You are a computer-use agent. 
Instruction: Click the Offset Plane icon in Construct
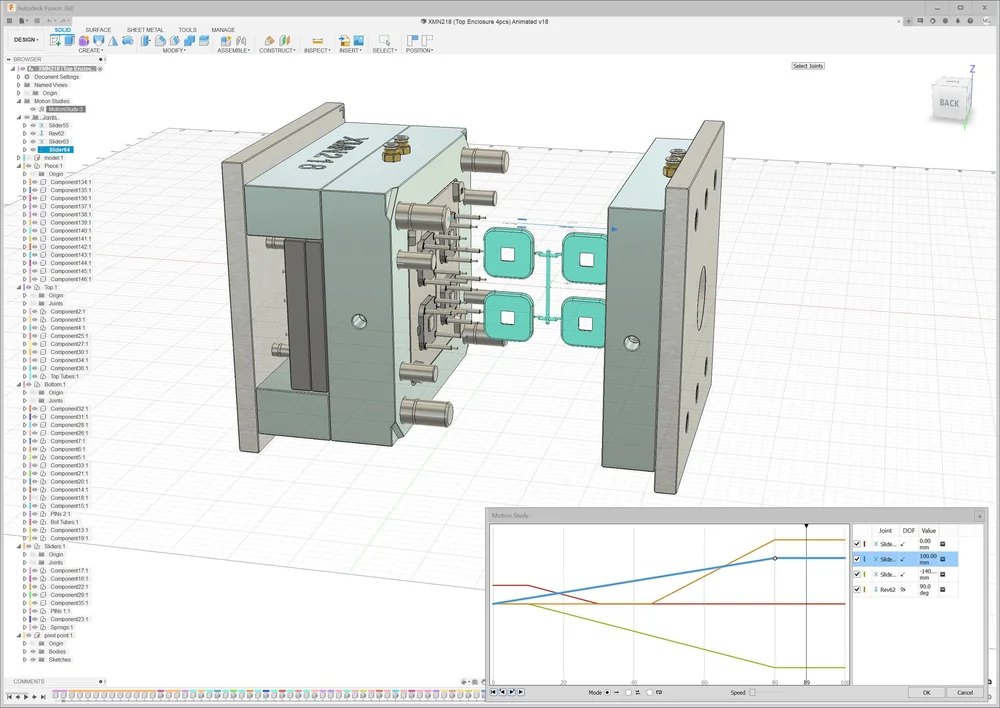tap(268, 41)
